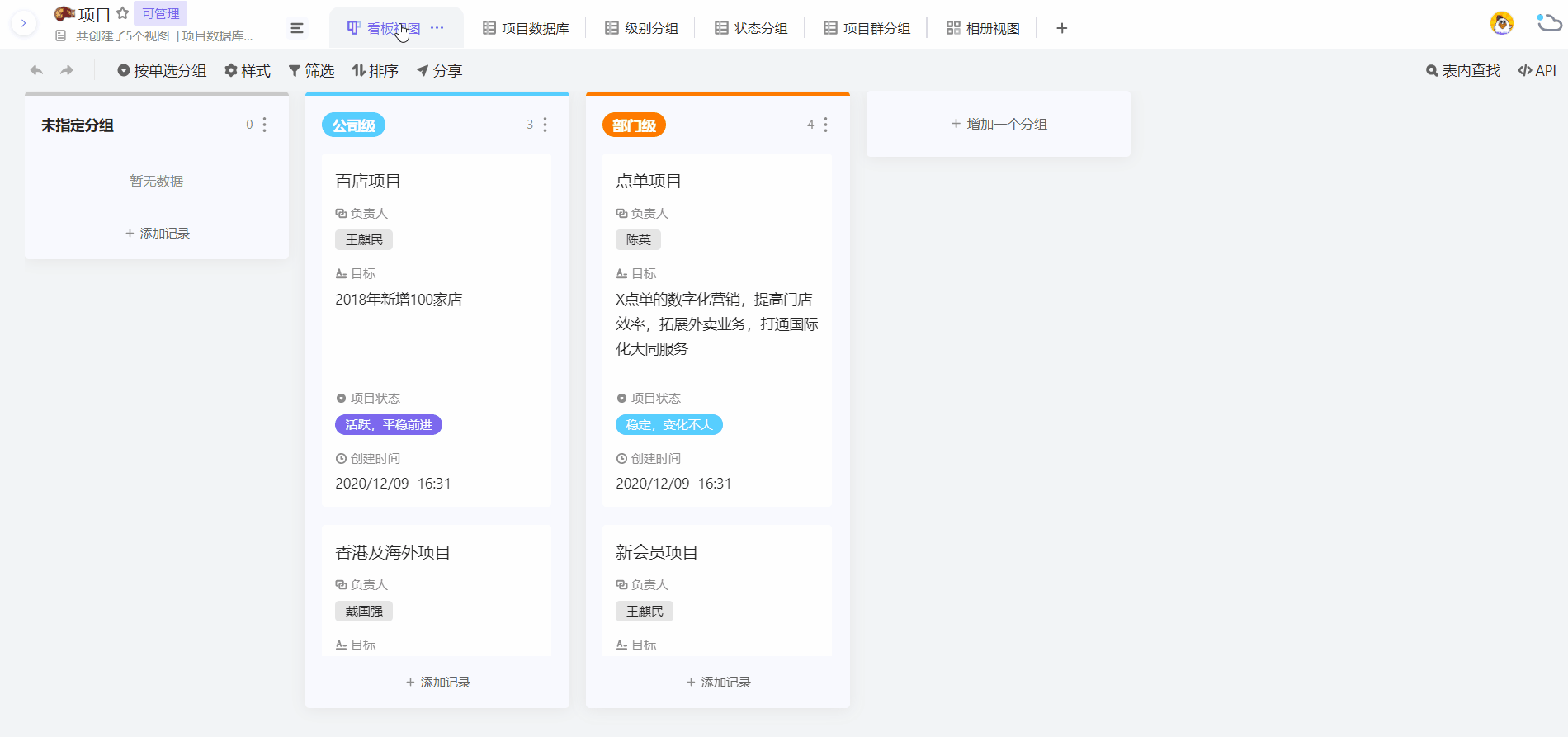The image size is (1568, 737).
Task: Click the 戴国强 assignee tag
Action: point(364,612)
